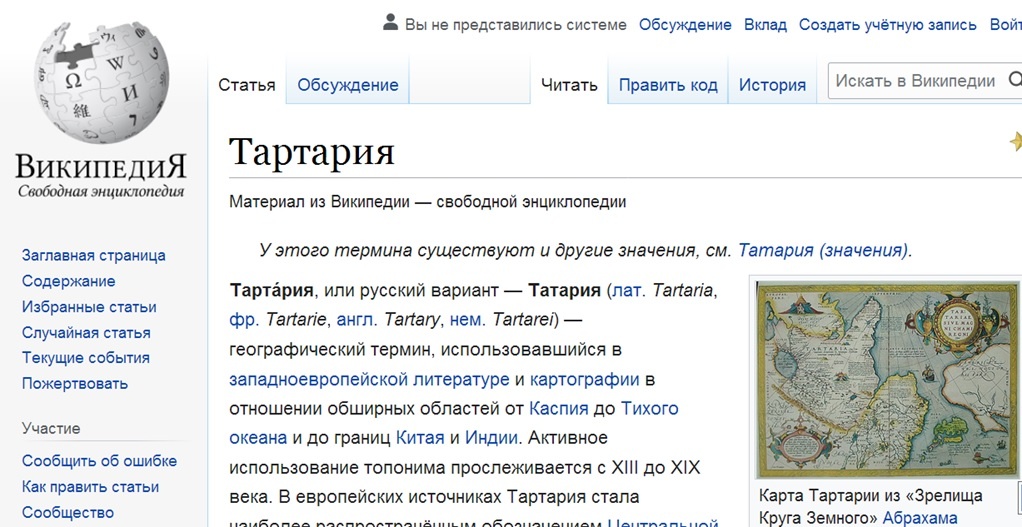Open the западноевропейской литературе link

(369, 379)
